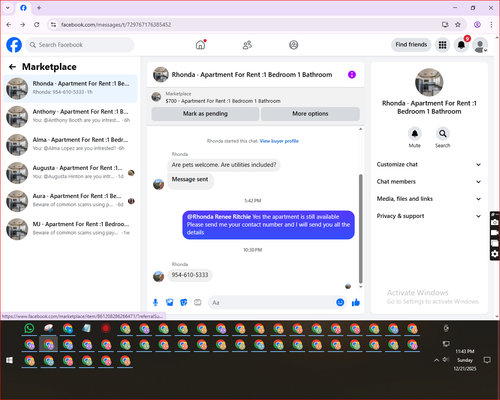Open the purple conversation info icon
Image resolution: width=500 pixels, height=400 pixels.
[352, 75]
